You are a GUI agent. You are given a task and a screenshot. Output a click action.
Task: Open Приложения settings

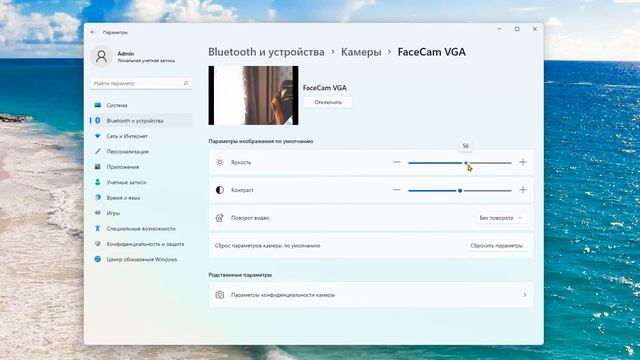[x=141, y=167]
